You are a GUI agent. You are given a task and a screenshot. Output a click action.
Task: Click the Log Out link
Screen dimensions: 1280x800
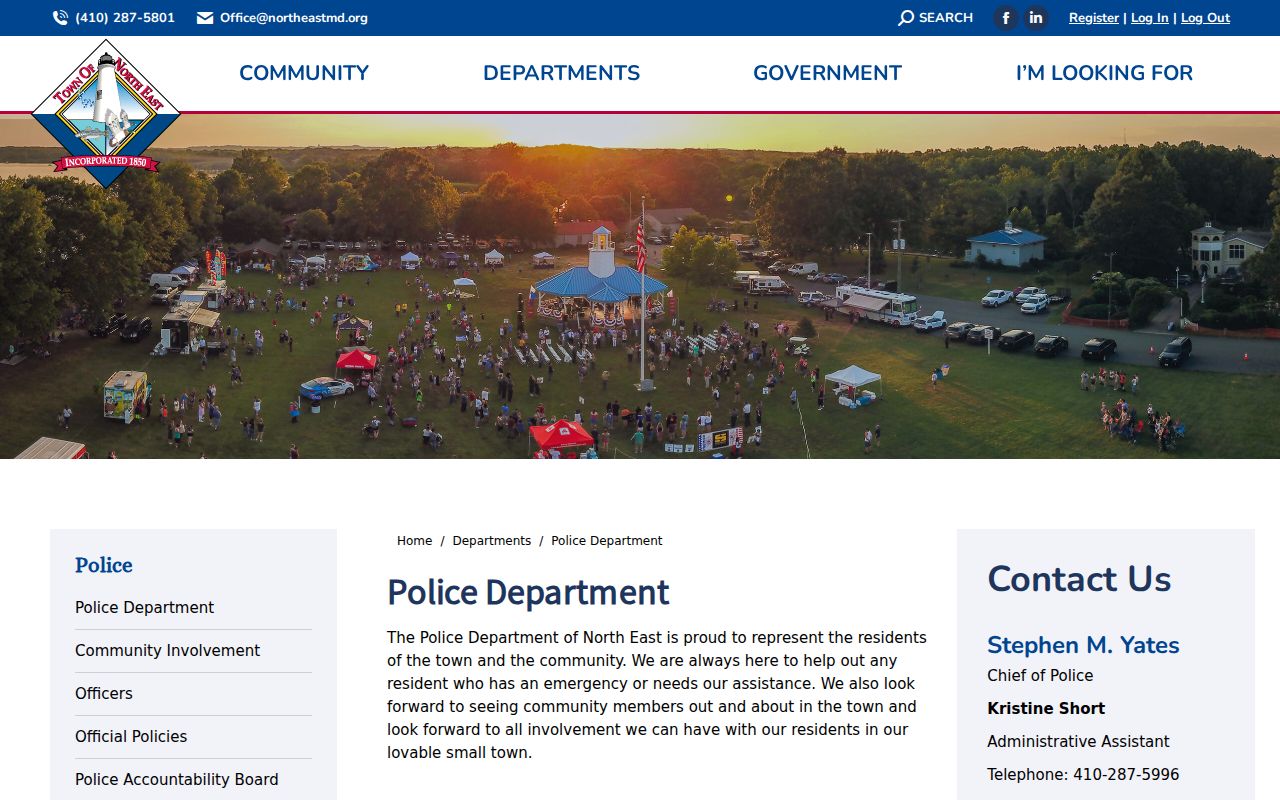[x=1205, y=18]
